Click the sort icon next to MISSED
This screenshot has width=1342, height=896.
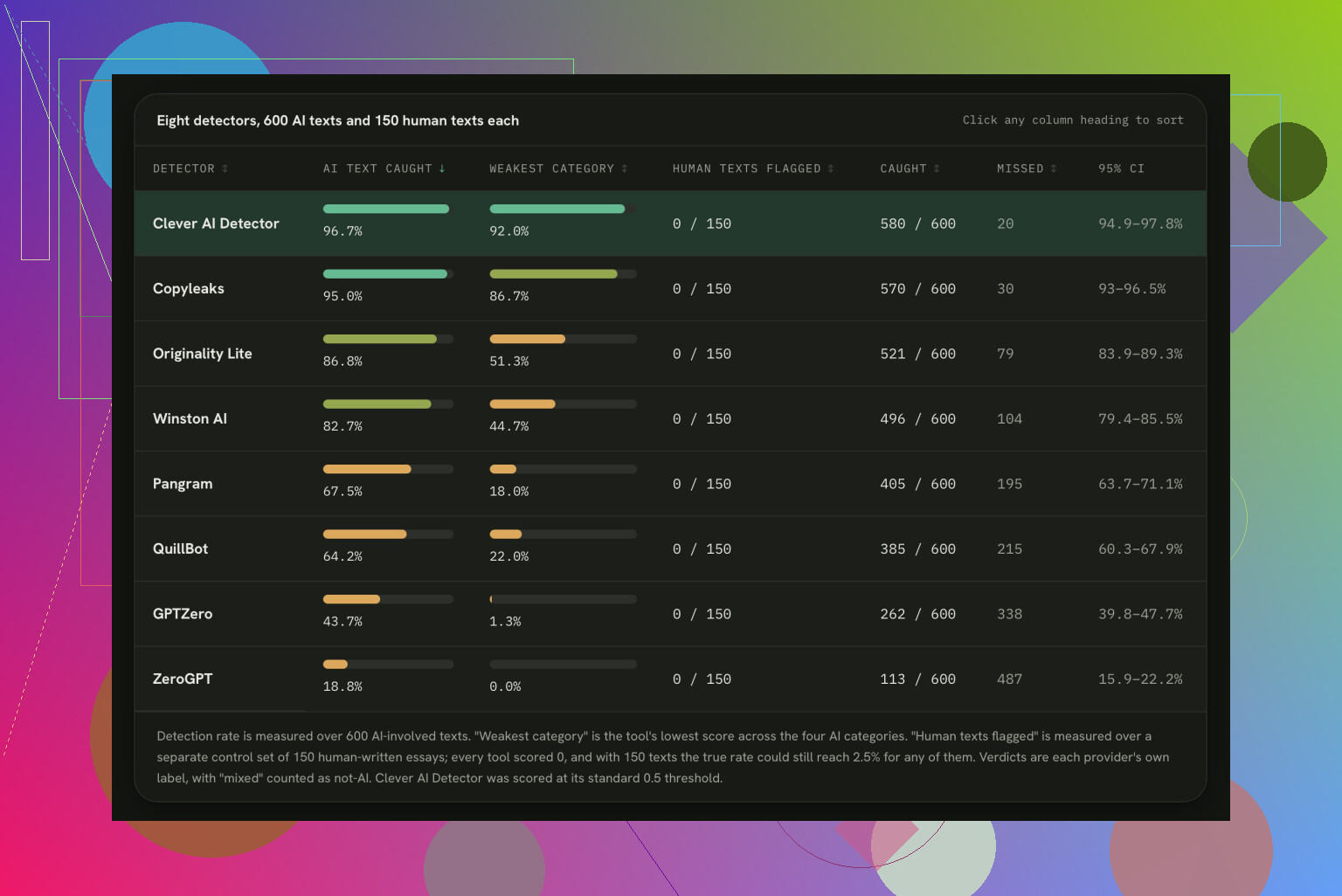point(1054,169)
